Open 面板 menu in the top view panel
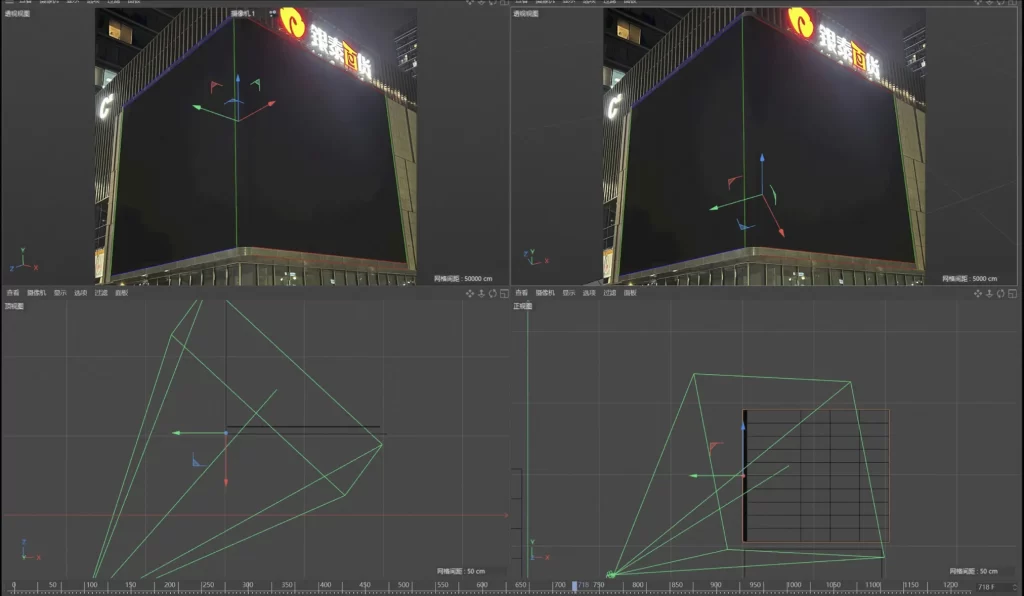This screenshot has width=1024, height=596. pos(121,293)
